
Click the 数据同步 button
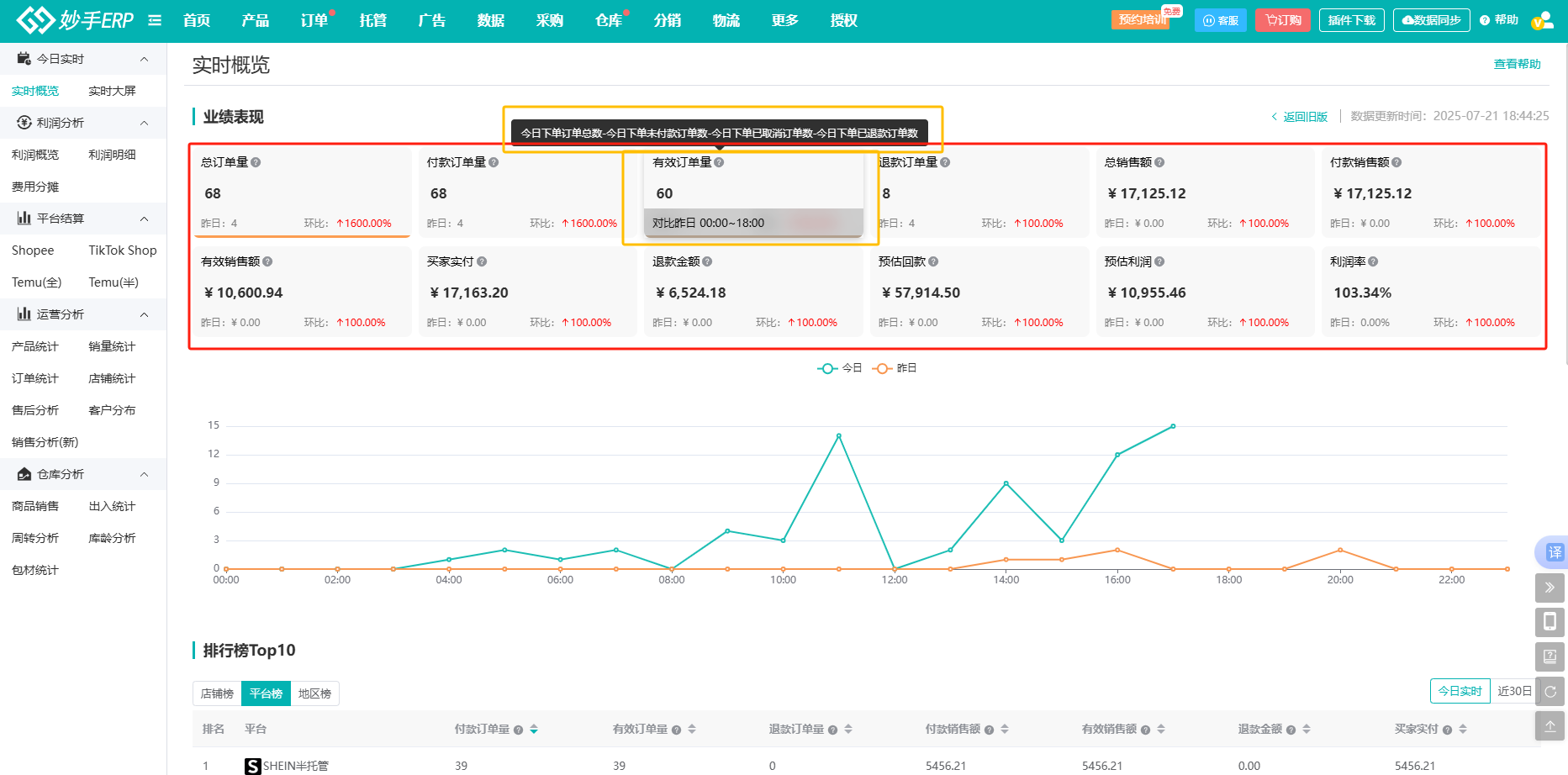pyautogui.click(x=1432, y=20)
